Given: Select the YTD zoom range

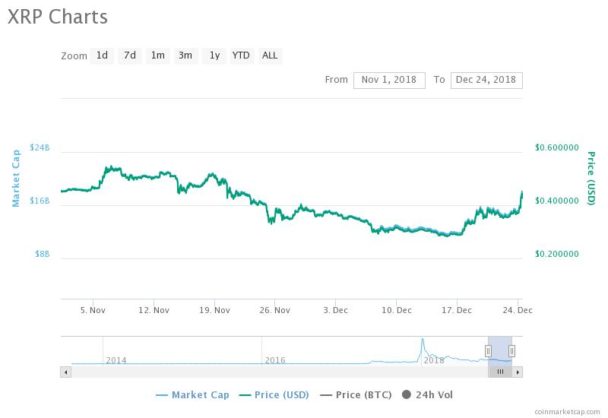Looking at the screenshot, I should pos(241,55).
